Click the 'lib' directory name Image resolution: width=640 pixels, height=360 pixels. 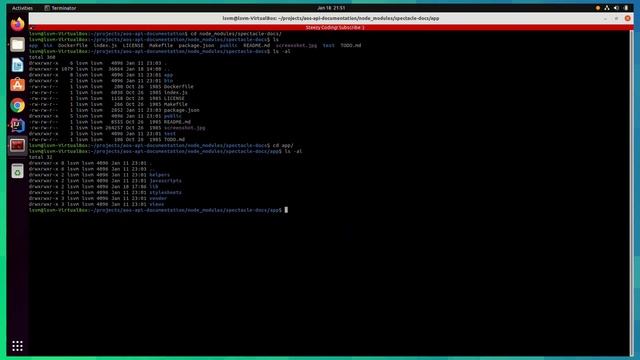(153, 187)
